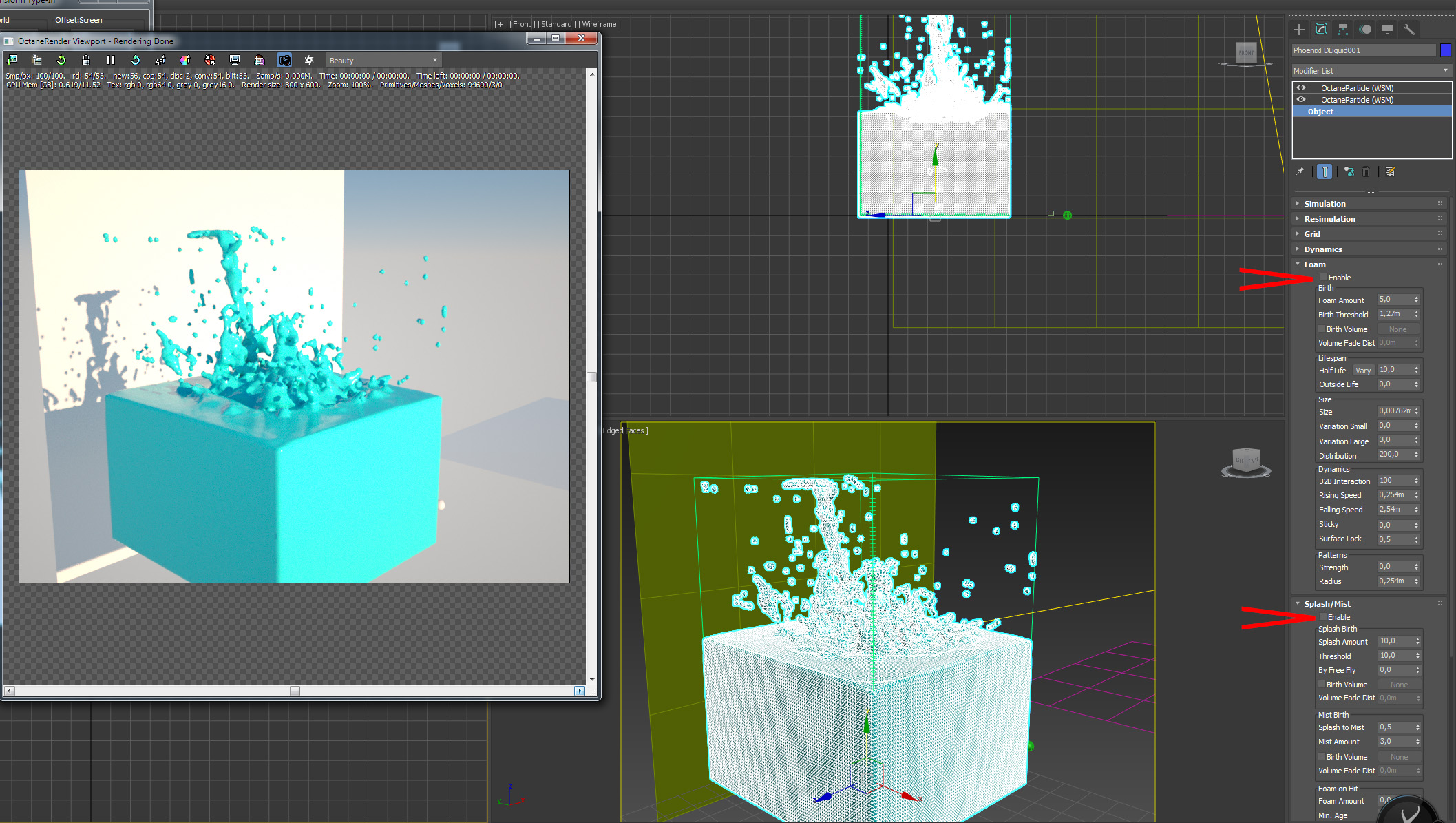Click the Wireframe viewport label menu
This screenshot has width=1456, height=823.
(x=600, y=24)
